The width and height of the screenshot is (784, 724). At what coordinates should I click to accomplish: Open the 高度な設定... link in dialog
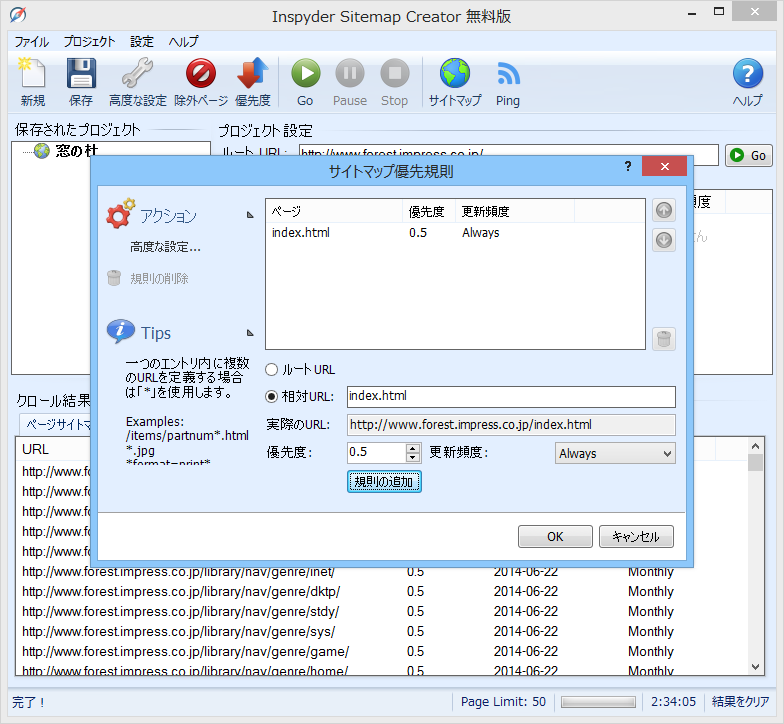pos(165,247)
